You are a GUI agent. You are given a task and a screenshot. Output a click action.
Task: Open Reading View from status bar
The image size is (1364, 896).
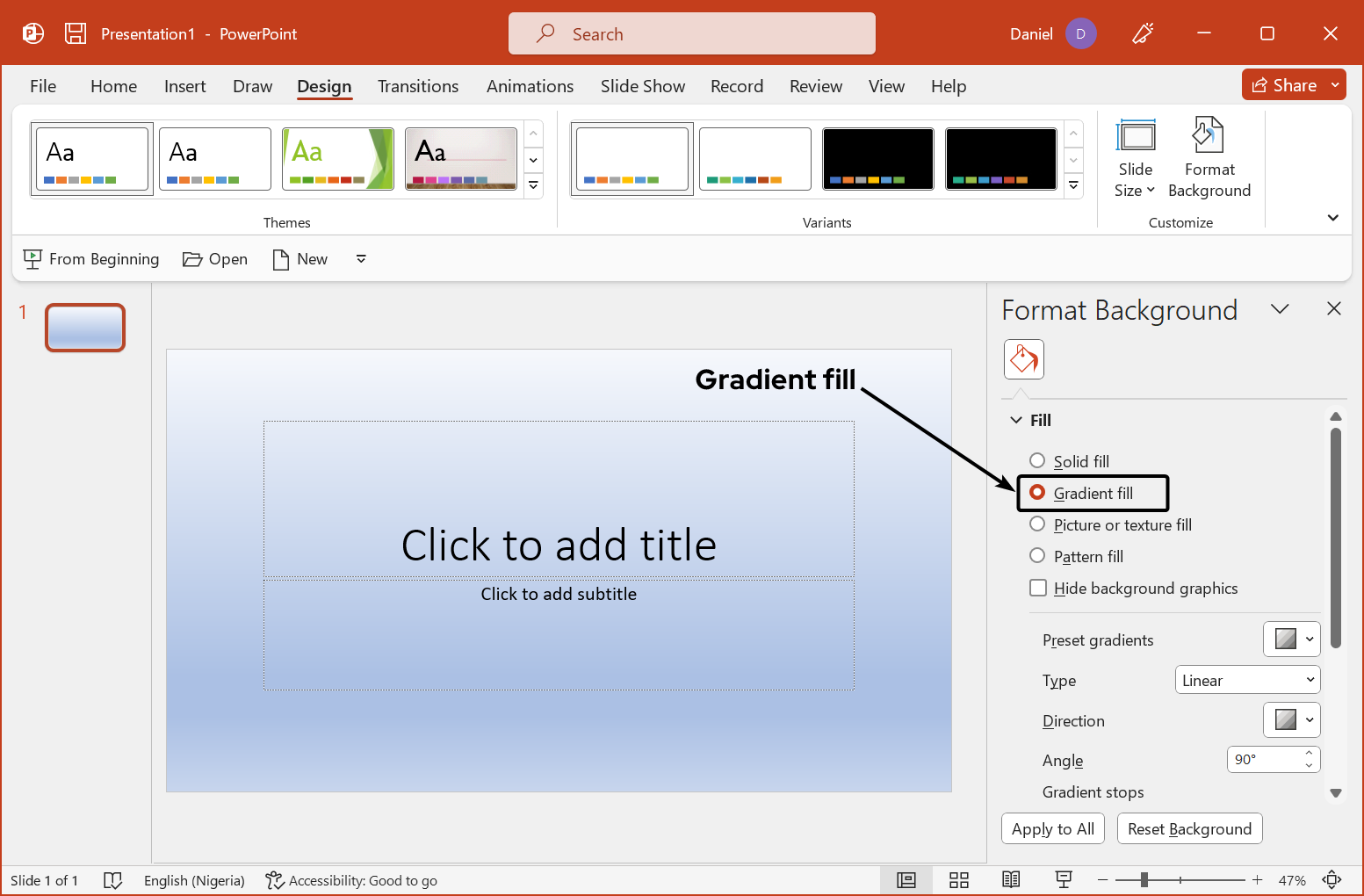tap(1011, 880)
